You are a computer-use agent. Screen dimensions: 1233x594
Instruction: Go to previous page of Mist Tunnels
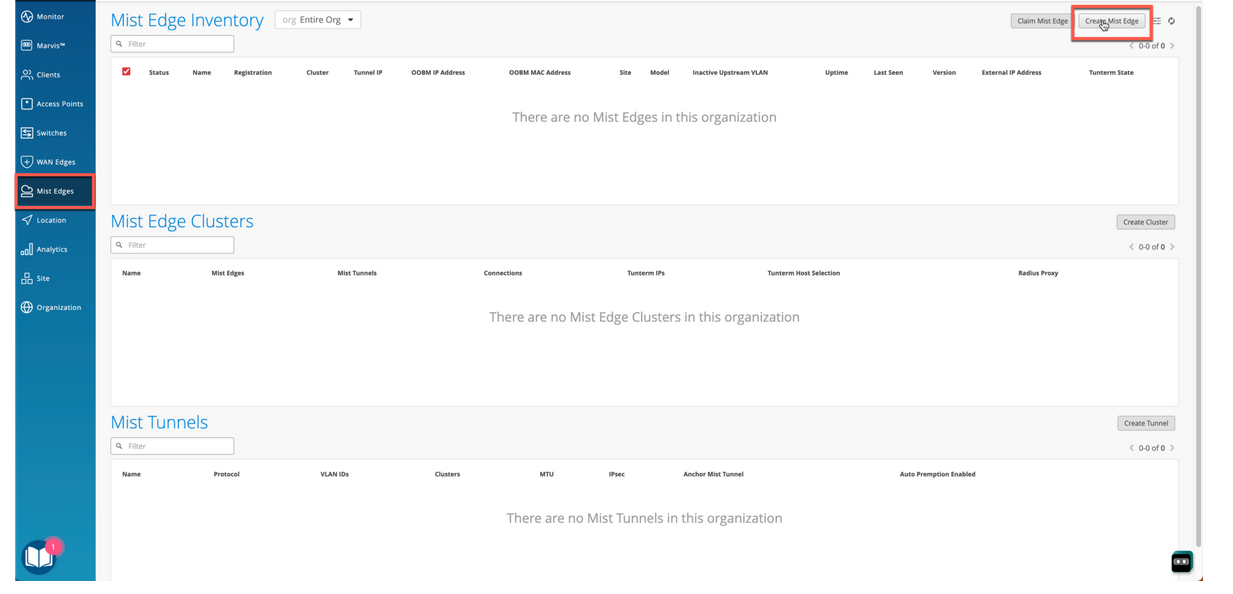[x=1132, y=448]
